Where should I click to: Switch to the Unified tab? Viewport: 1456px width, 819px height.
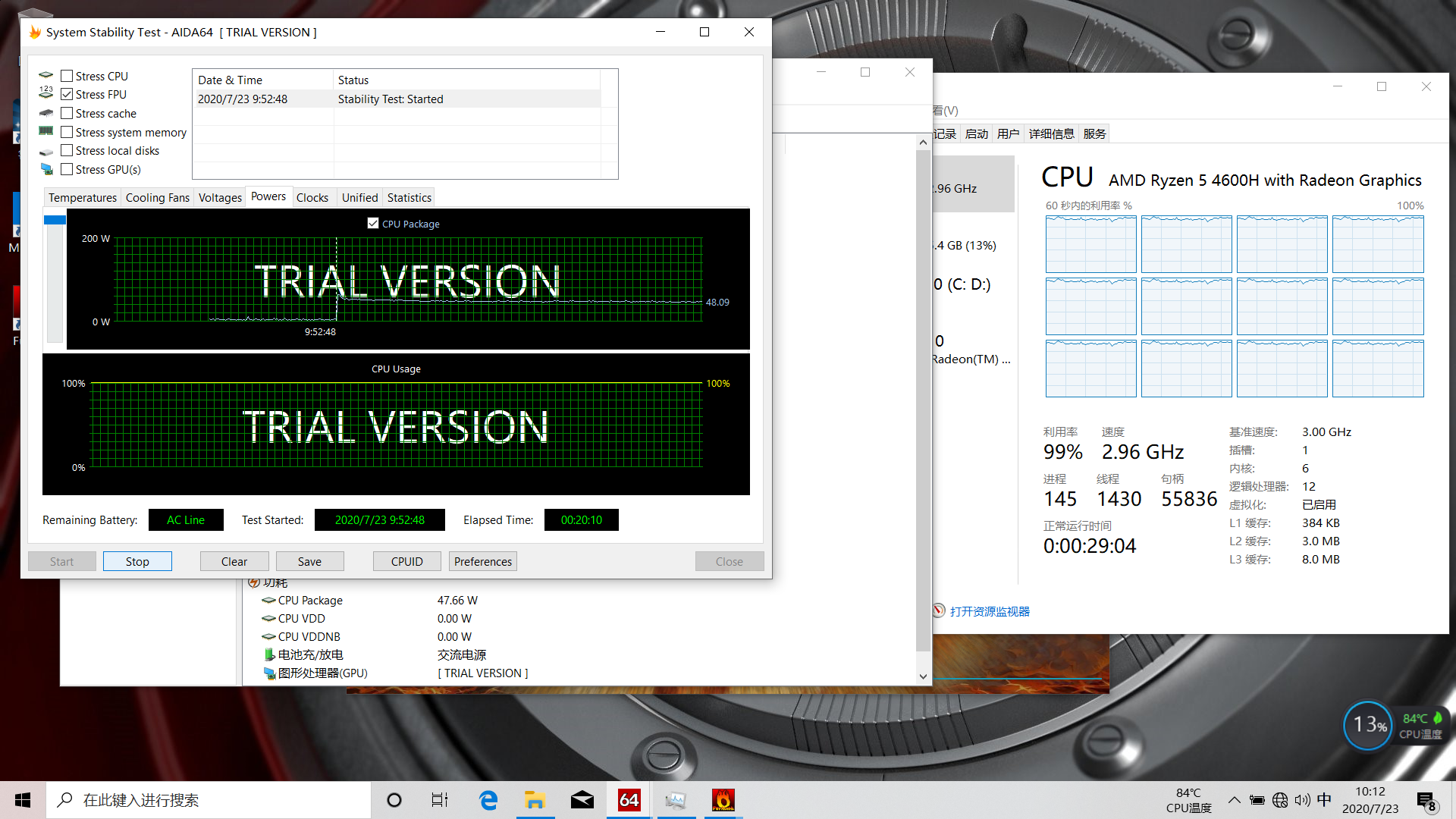pyautogui.click(x=359, y=197)
